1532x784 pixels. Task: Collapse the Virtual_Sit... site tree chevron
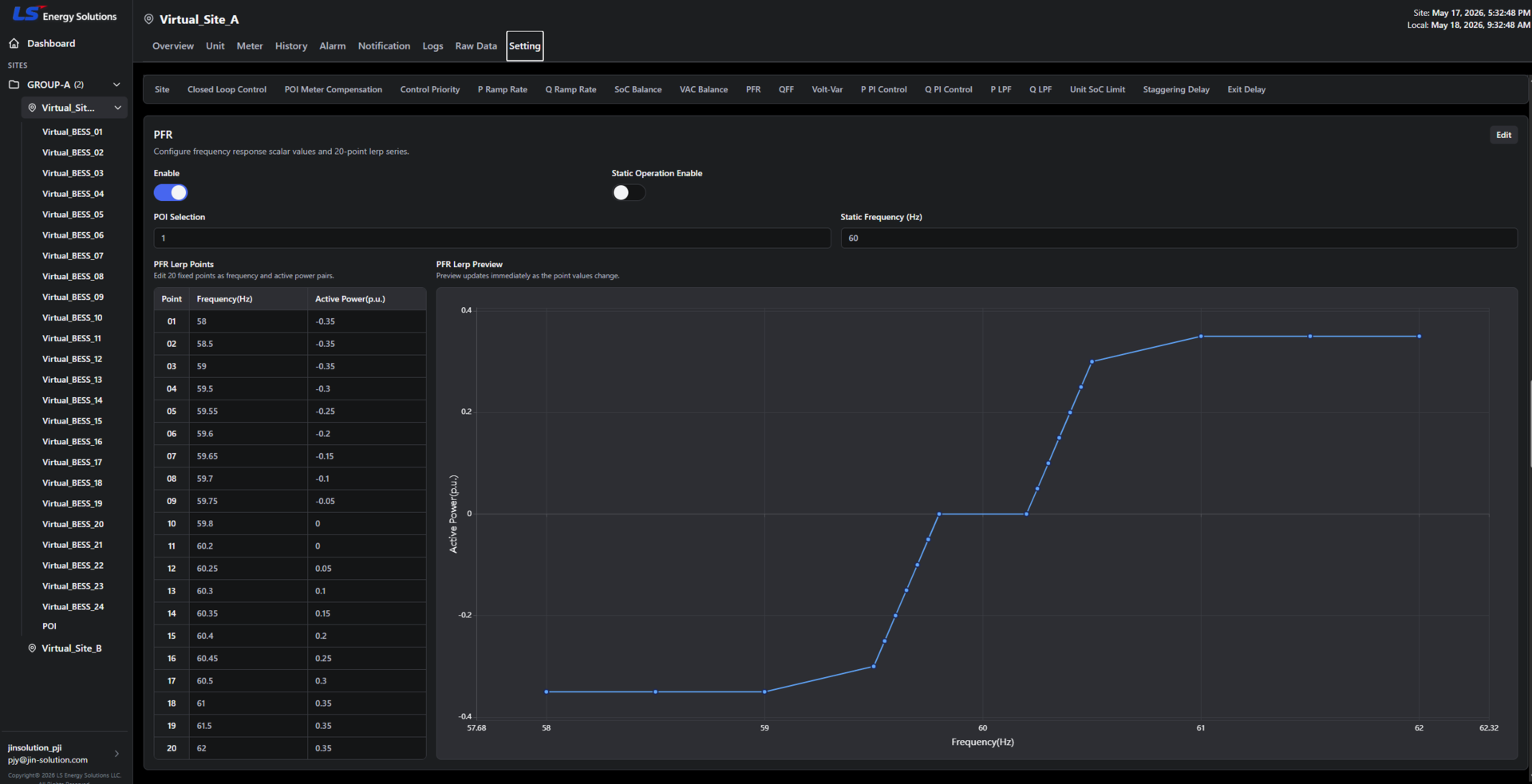[118, 108]
